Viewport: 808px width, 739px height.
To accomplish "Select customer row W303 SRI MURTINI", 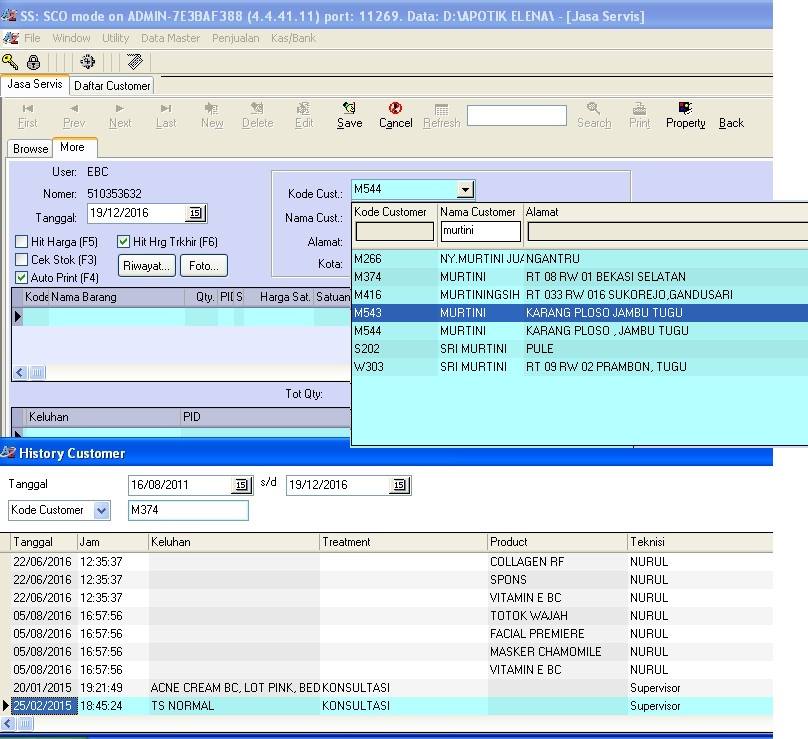I will 580,367.
